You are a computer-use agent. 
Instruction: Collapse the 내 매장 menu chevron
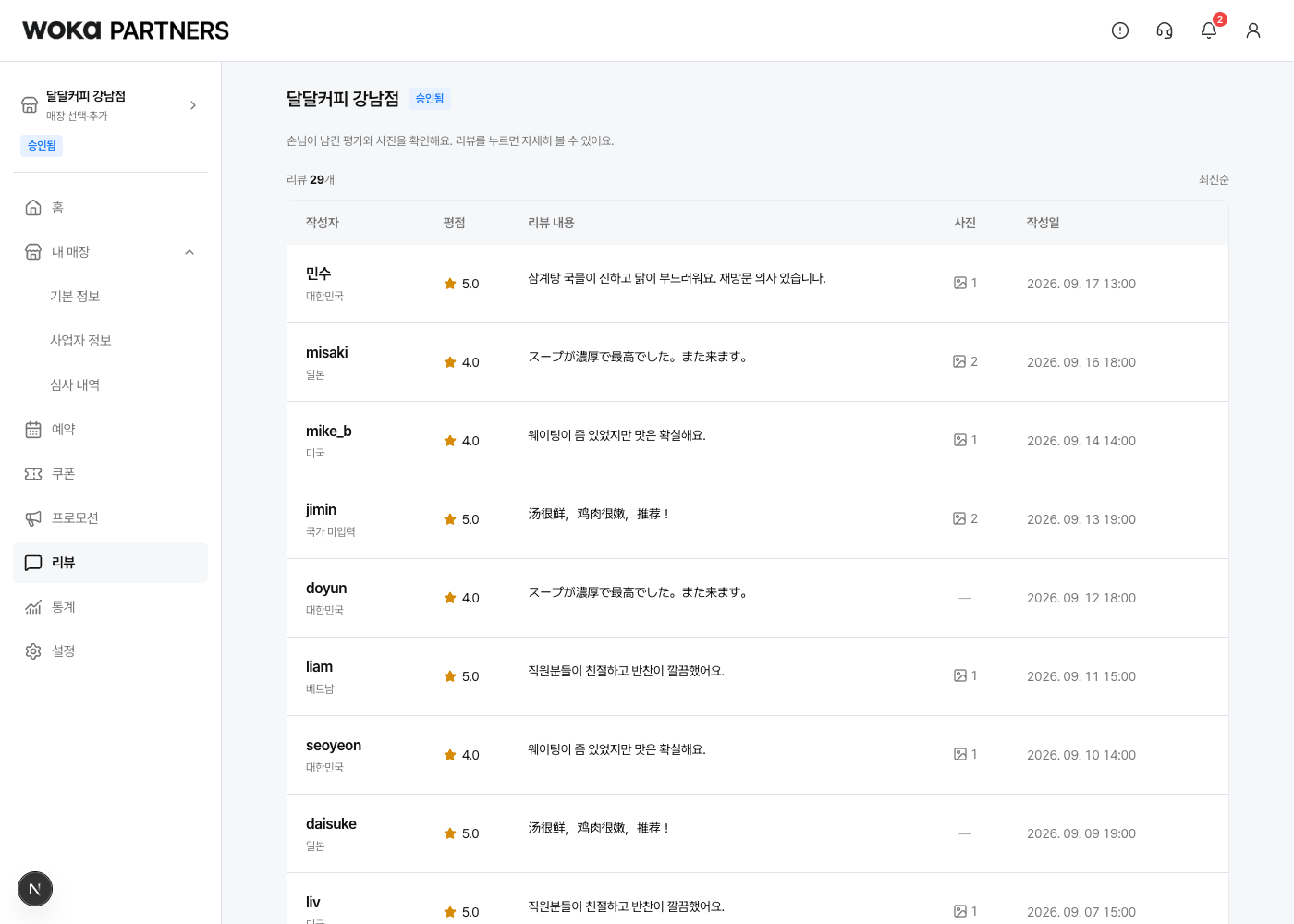click(x=189, y=252)
